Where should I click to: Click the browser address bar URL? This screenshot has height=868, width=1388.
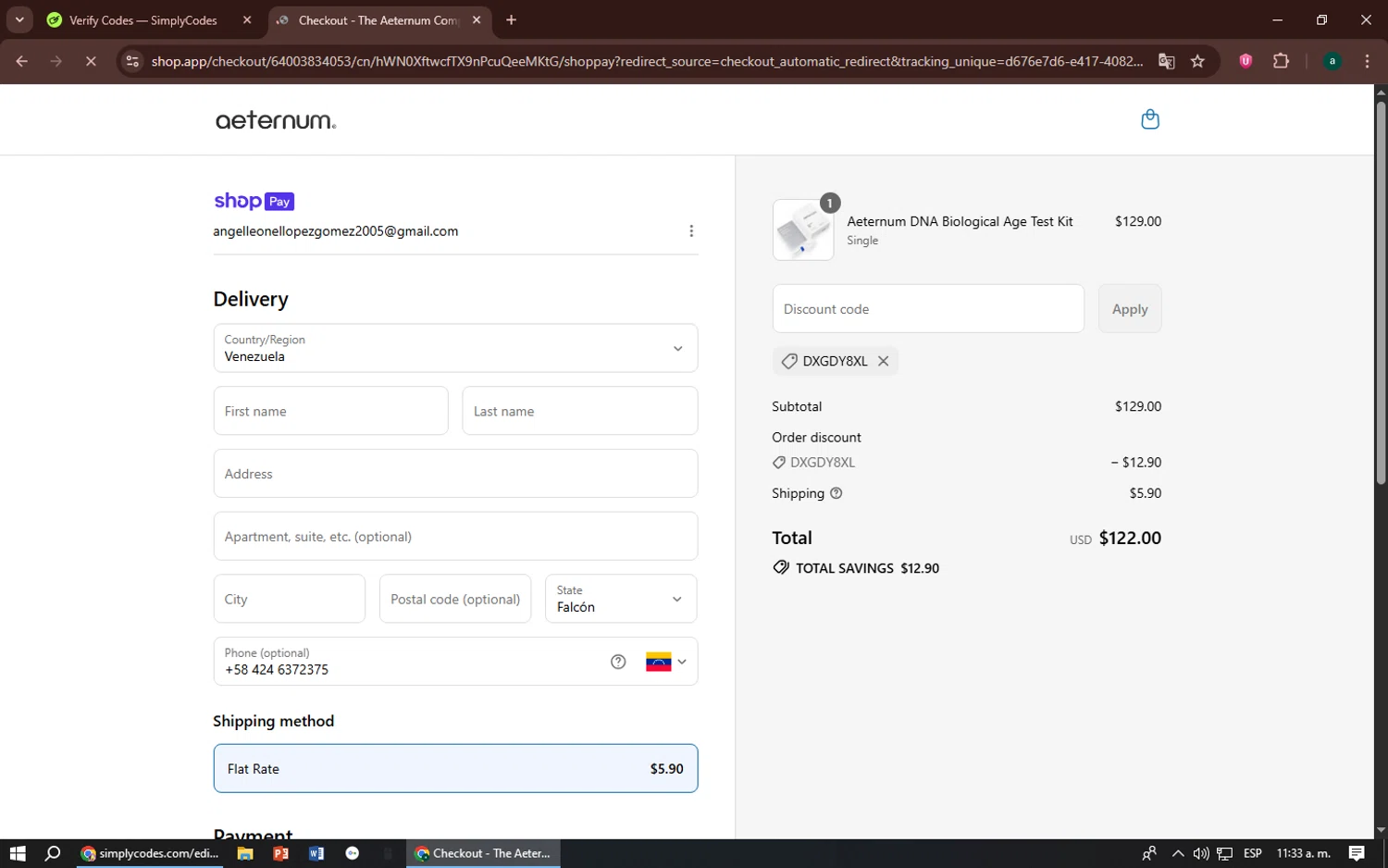(647, 61)
